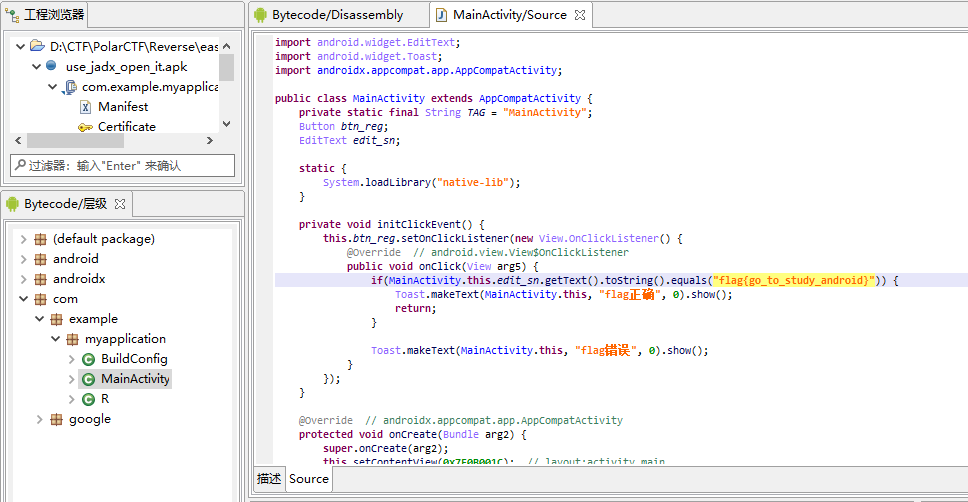Screen dimensions: 968x502
Task: Close the MainActivity/Source tab
Action: click(579, 15)
